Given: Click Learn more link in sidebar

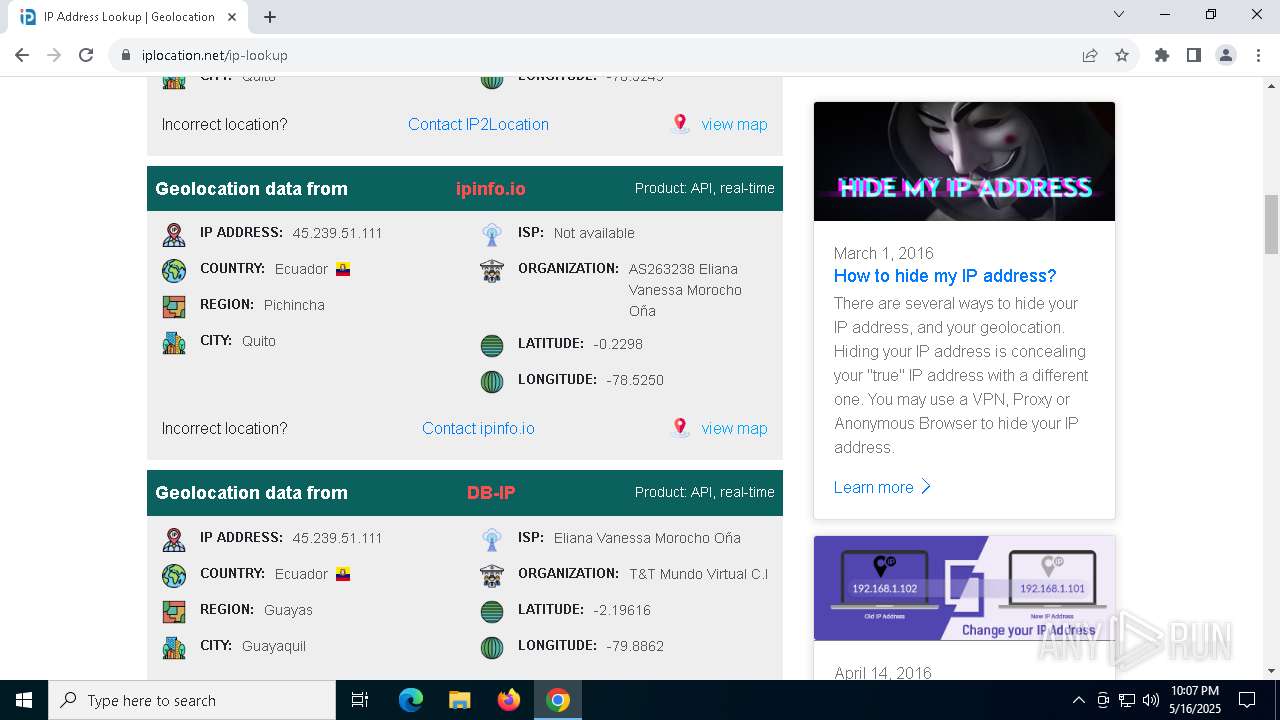Looking at the screenshot, I should 882,487.
